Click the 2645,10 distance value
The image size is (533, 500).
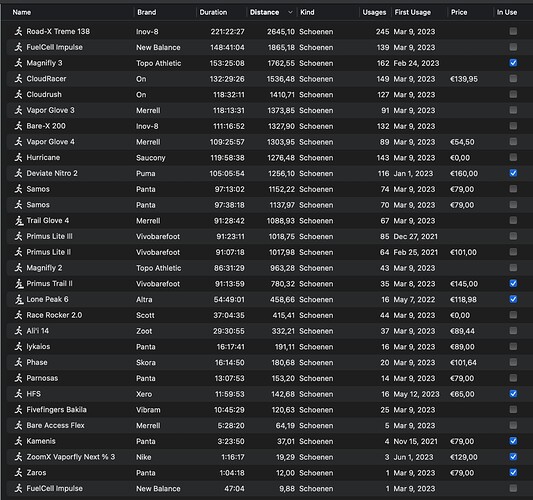(x=281, y=32)
